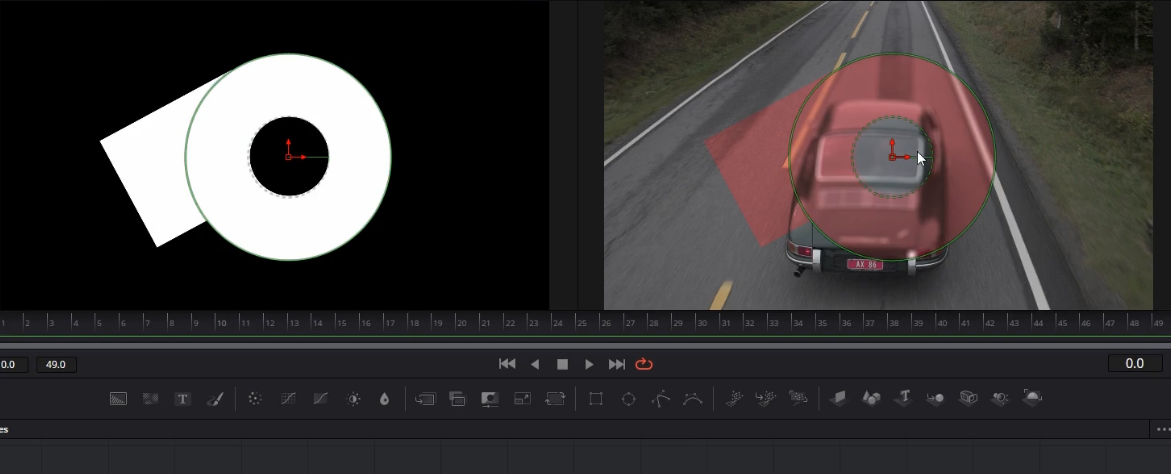This screenshot has height=474, width=1171.
Task: Insert a Brightness Contrast node
Action: (x=353, y=398)
